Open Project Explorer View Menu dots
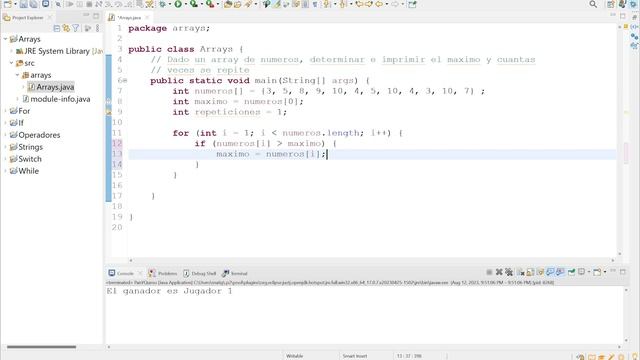The image size is (640, 360). click(x=98, y=28)
